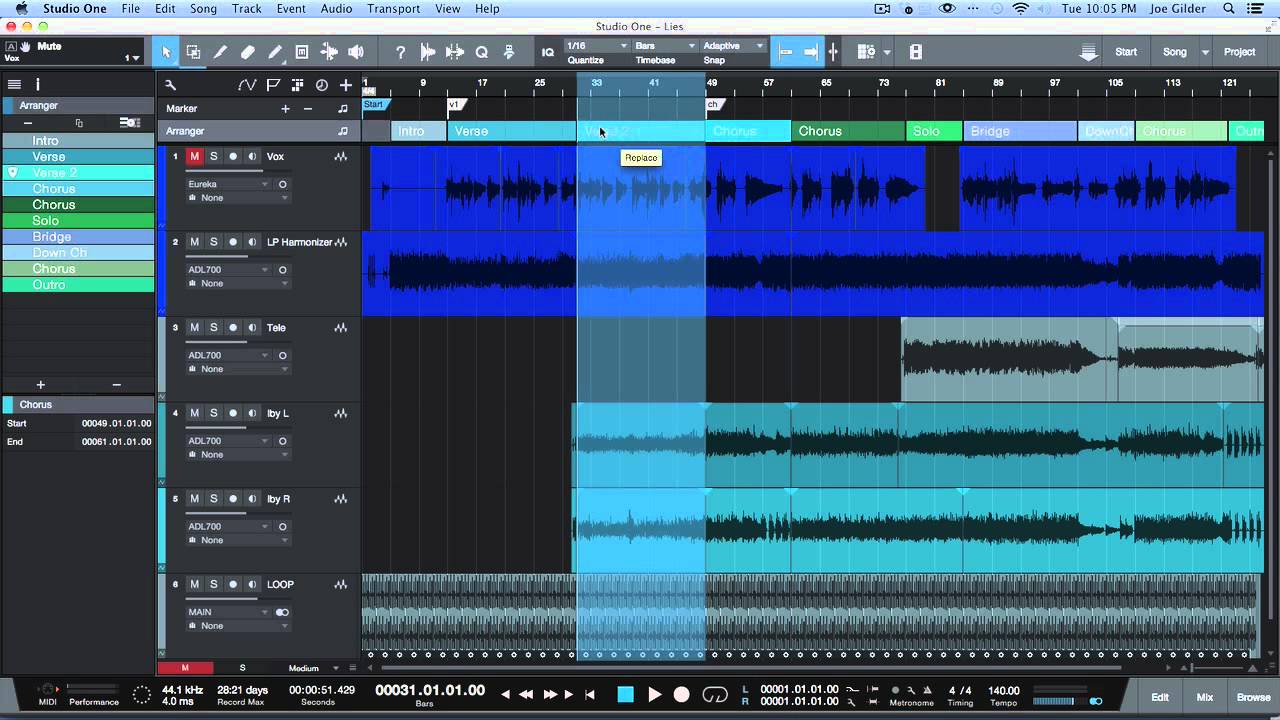This screenshot has width=1280, height=720.
Task: Switch to the Project page
Action: [x=1239, y=52]
